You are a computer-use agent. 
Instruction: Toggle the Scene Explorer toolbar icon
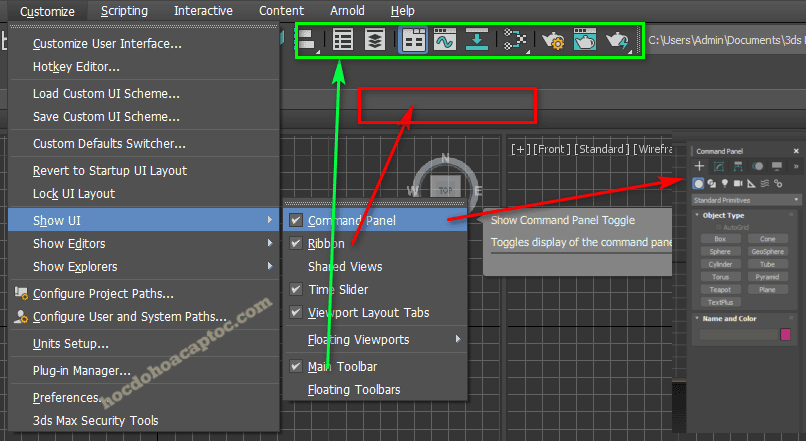(343, 40)
